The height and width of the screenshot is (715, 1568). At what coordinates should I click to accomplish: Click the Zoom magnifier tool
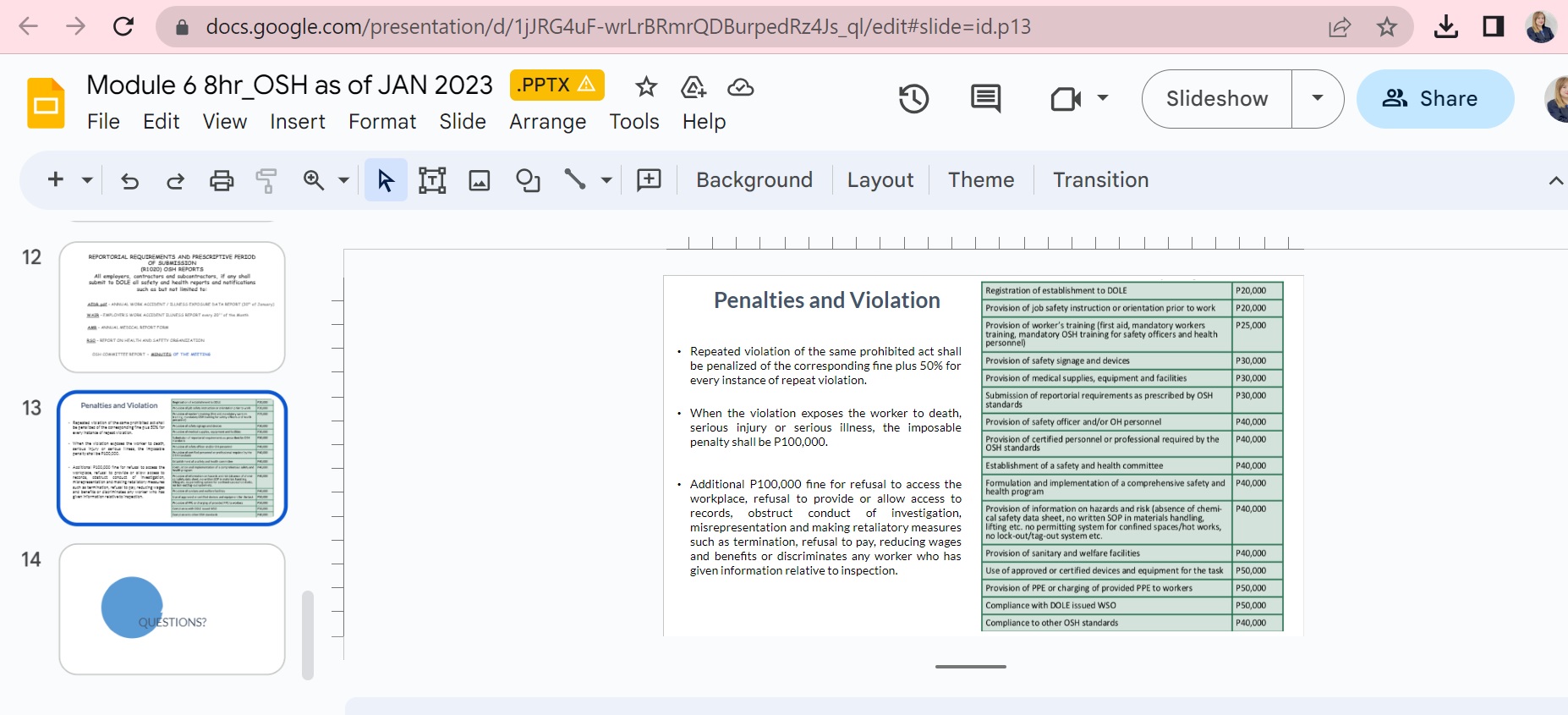314,180
